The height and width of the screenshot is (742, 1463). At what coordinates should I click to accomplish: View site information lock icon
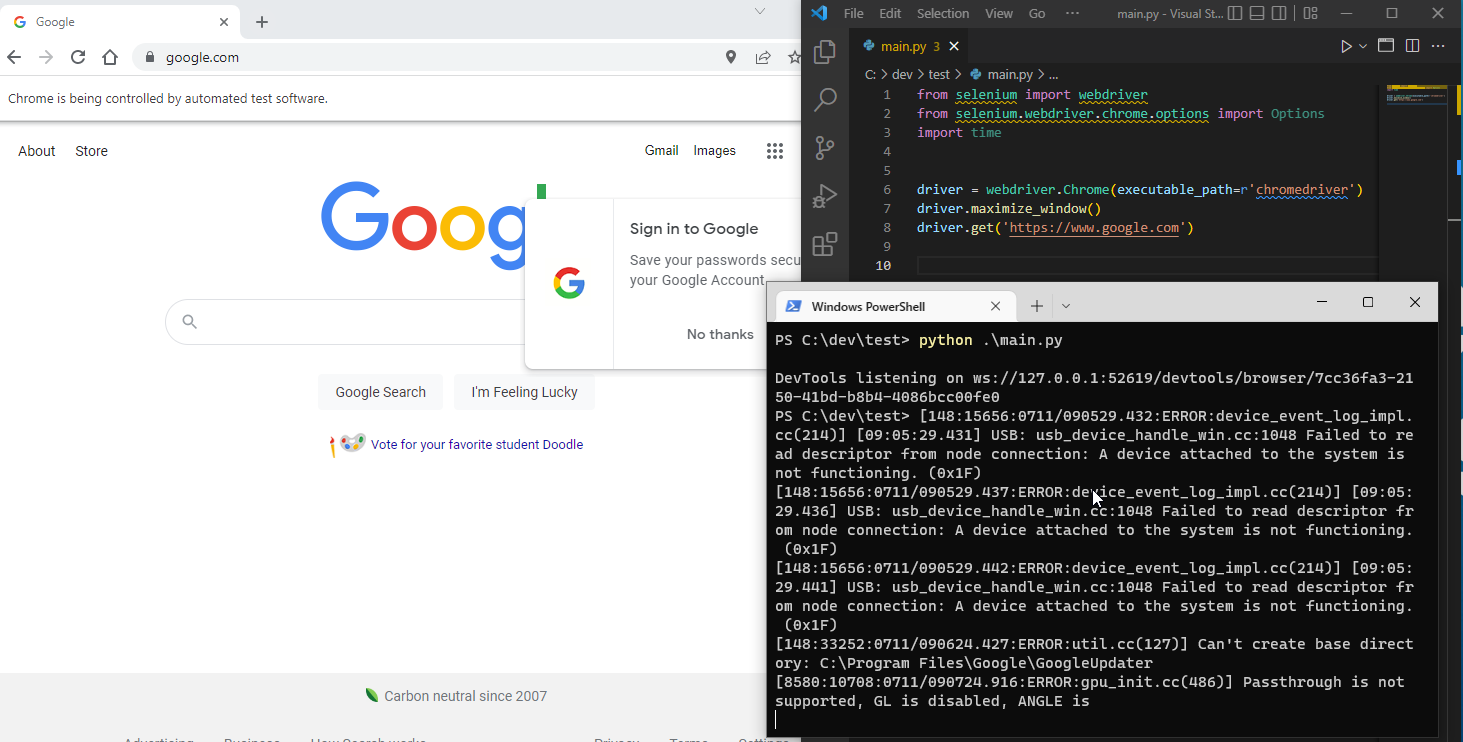150,57
